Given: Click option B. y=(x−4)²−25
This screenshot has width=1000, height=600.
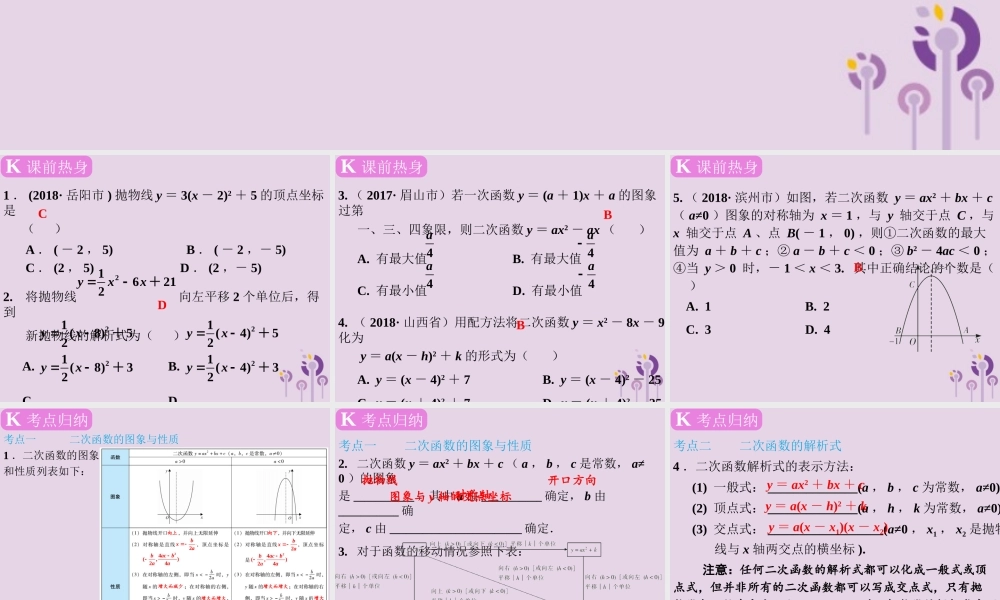Looking at the screenshot, I should click(x=602, y=380).
